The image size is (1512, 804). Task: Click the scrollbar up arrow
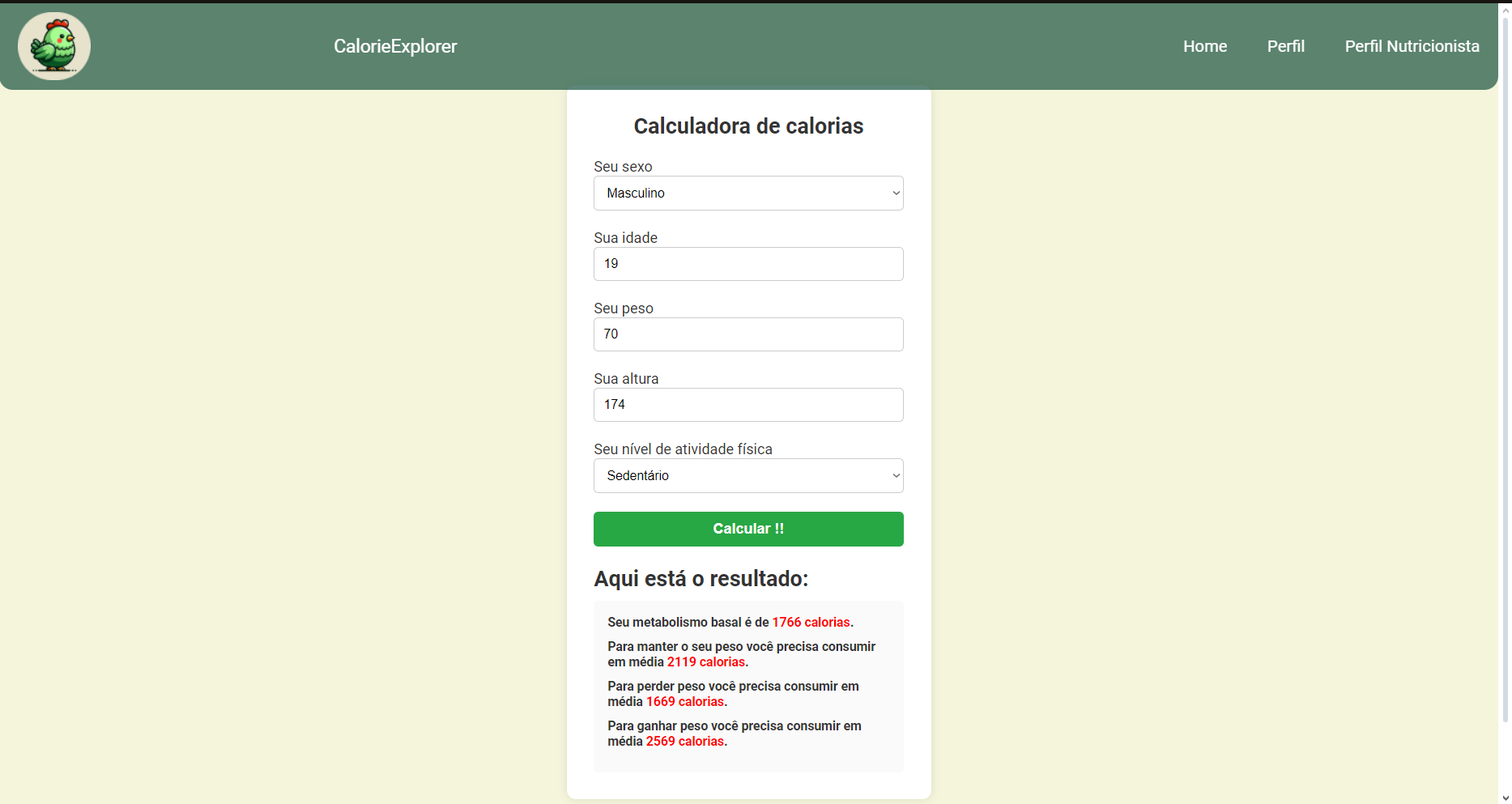tap(1506, 10)
